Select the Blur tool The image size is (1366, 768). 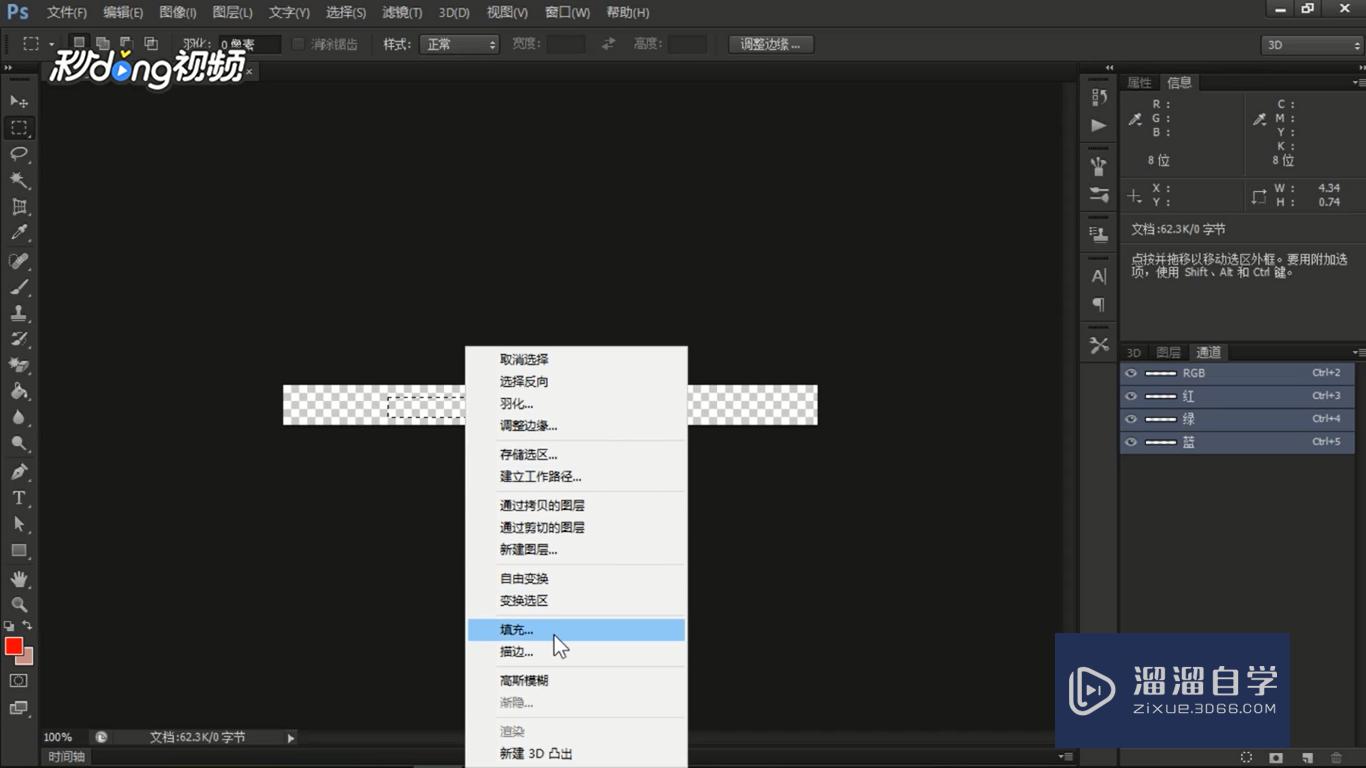point(19,417)
